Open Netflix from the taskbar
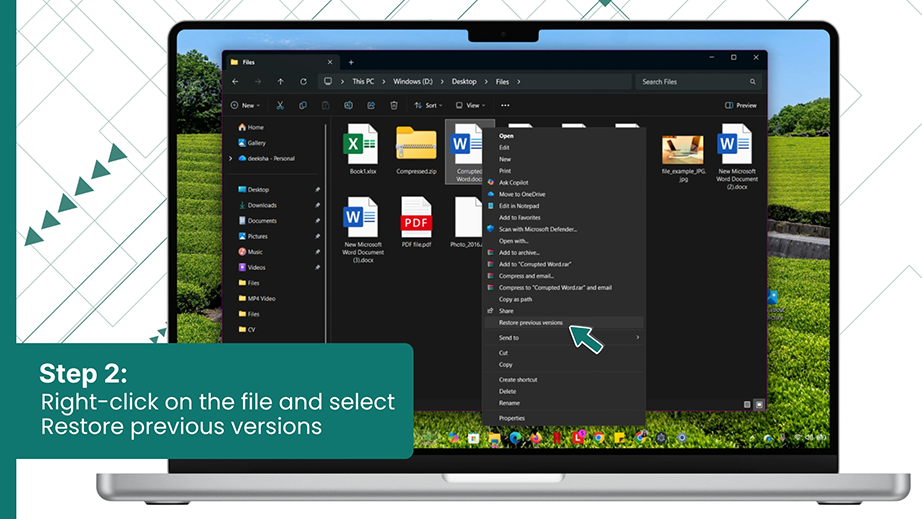Screen dimensions: 922x519 pyautogui.click(x=556, y=438)
